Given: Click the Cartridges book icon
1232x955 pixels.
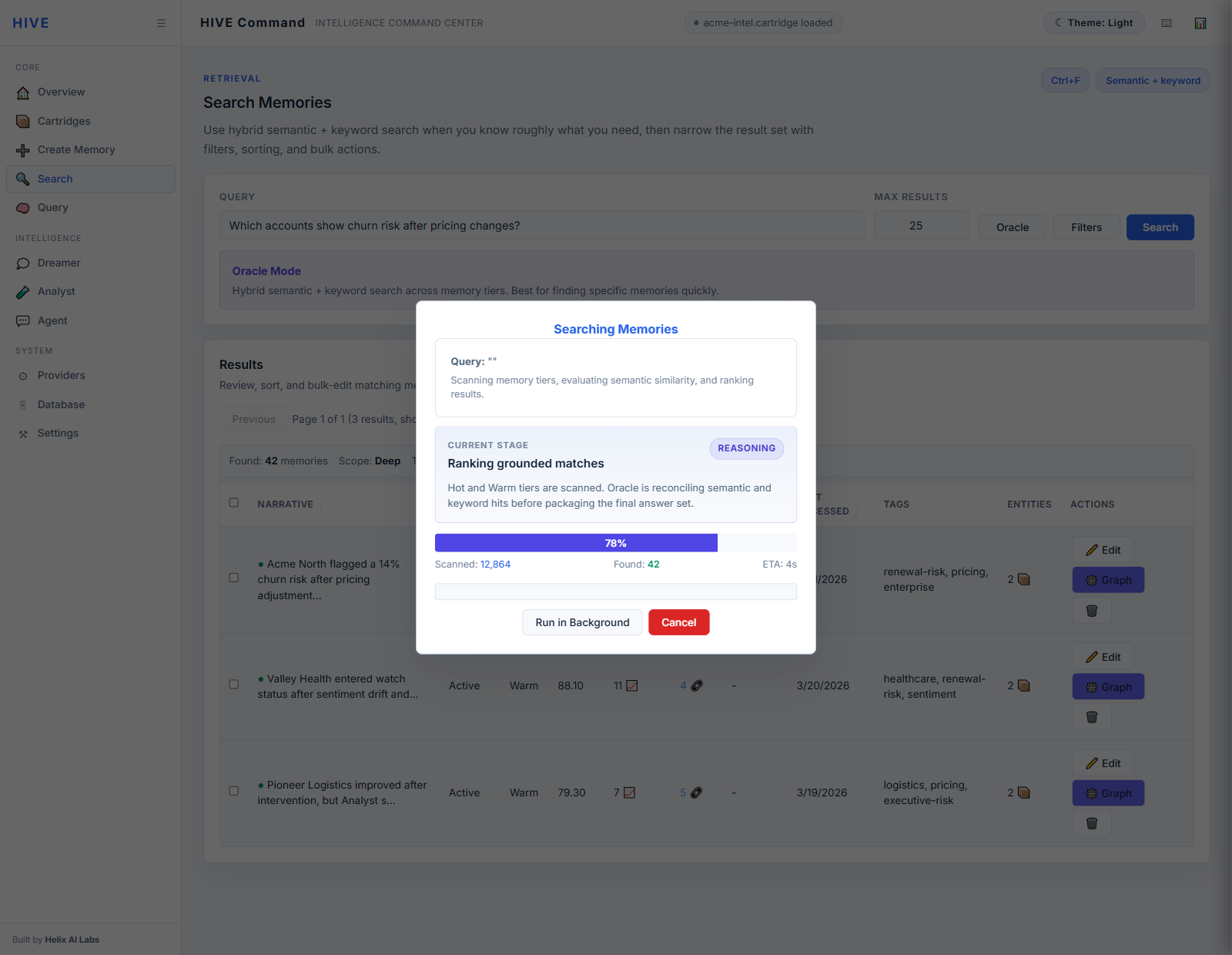Looking at the screenshot, I should (x=22, y=121).
